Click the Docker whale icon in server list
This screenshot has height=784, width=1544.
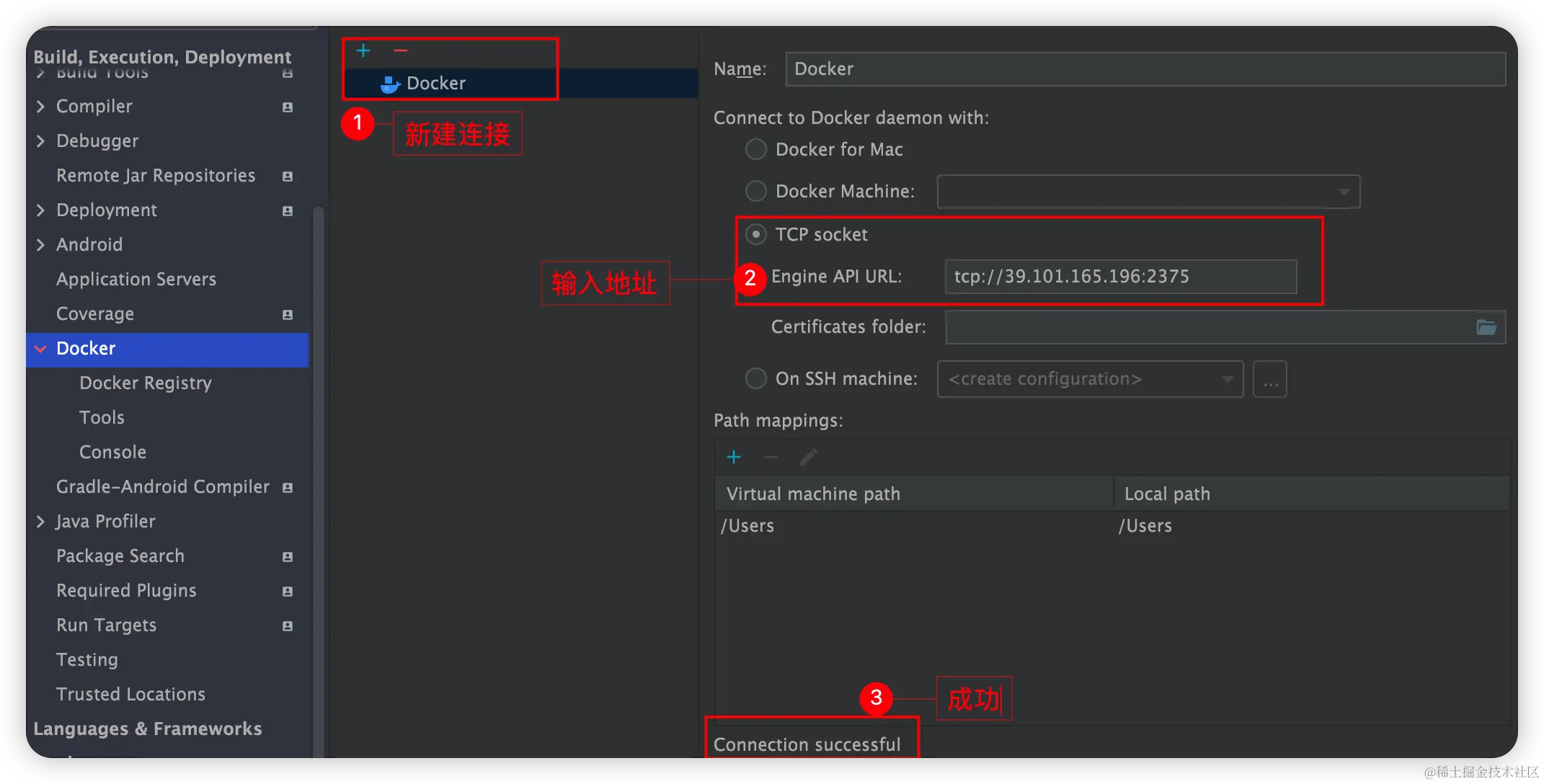tap(390, 84)
